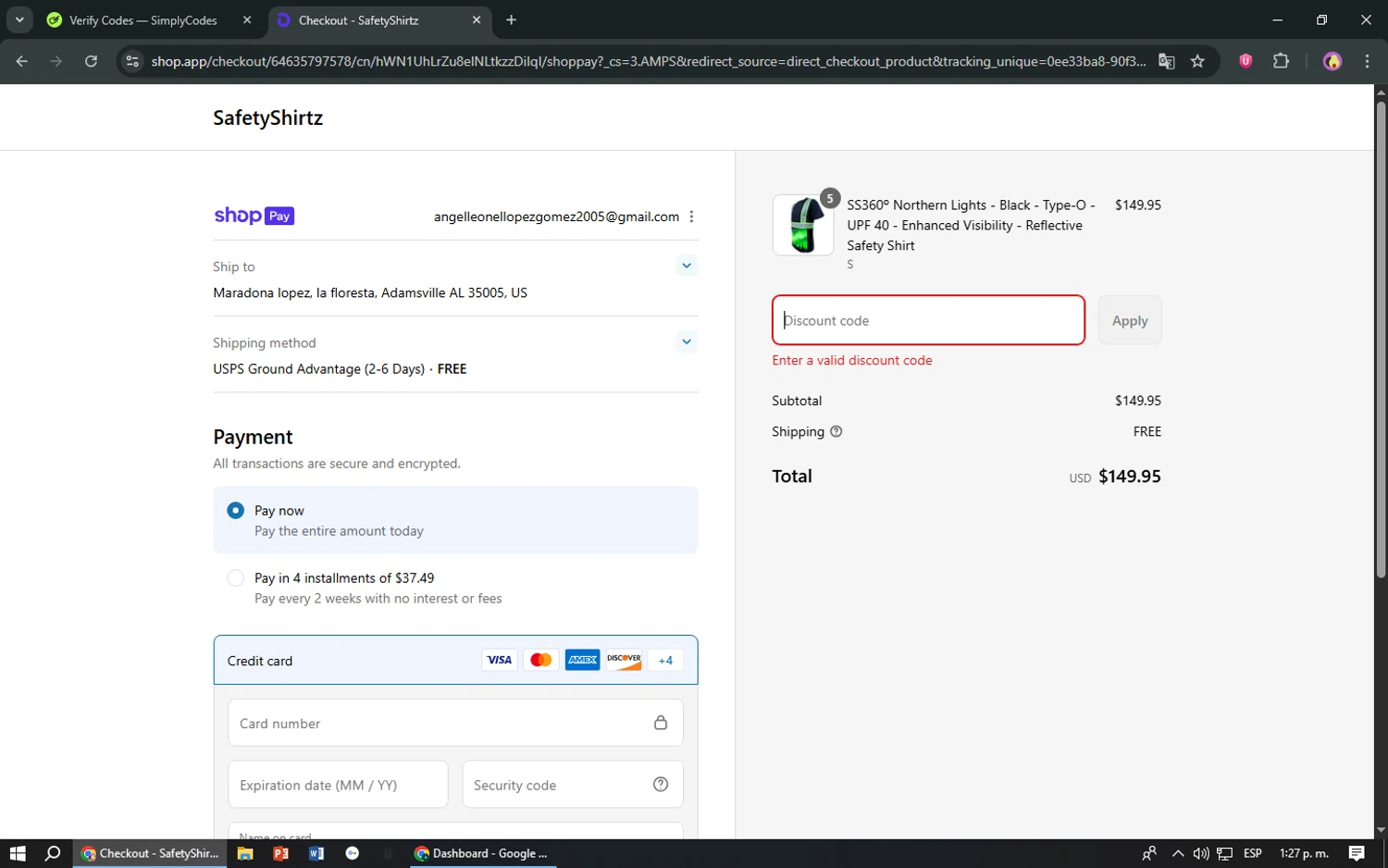
Task: Open PowerPoint from the taskbar
Action: click(x=280, y=853)
